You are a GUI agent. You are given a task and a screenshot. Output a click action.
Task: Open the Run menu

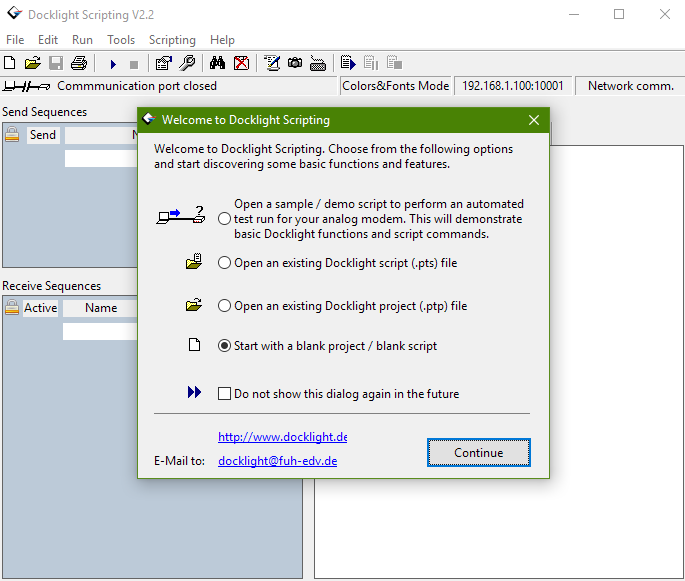82,40
